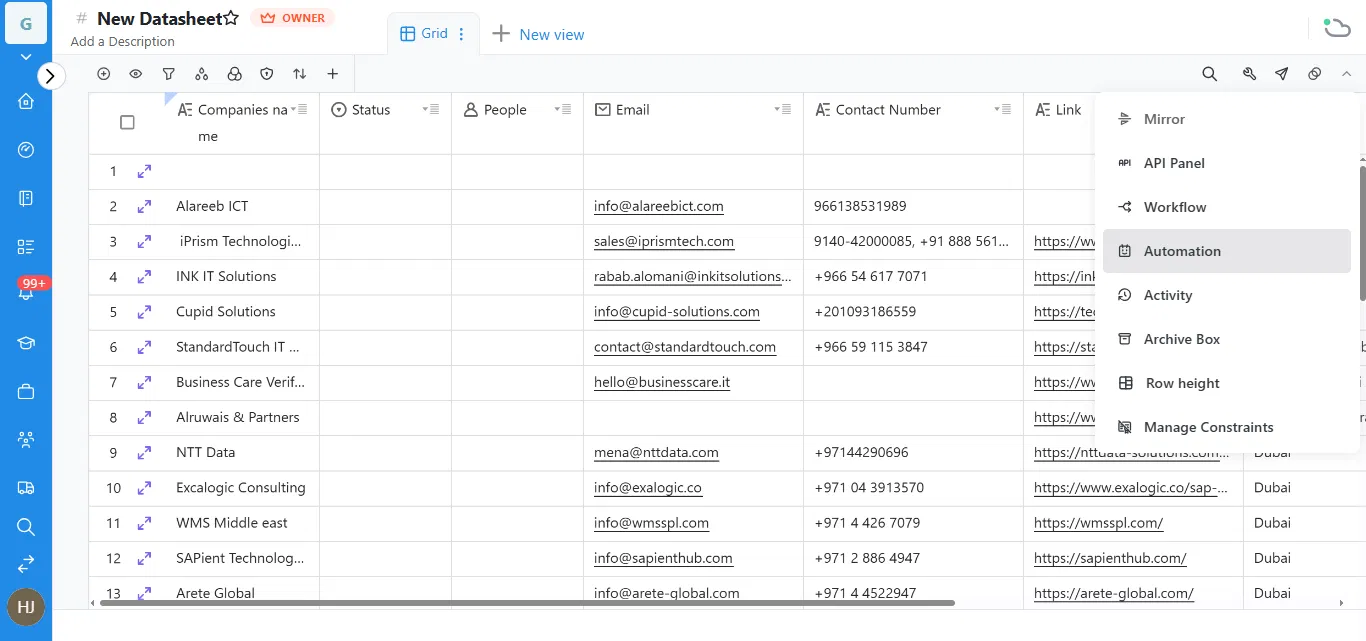Click the cloud sync status icon
The height and width of the screenshot is (641, 1366).
pos(1336,27)
